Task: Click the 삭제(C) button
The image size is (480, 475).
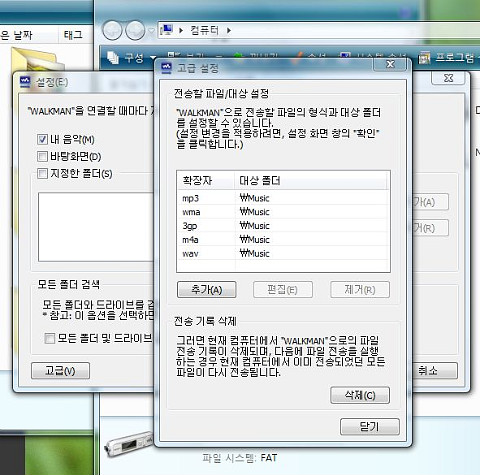Action: (360, 395)
